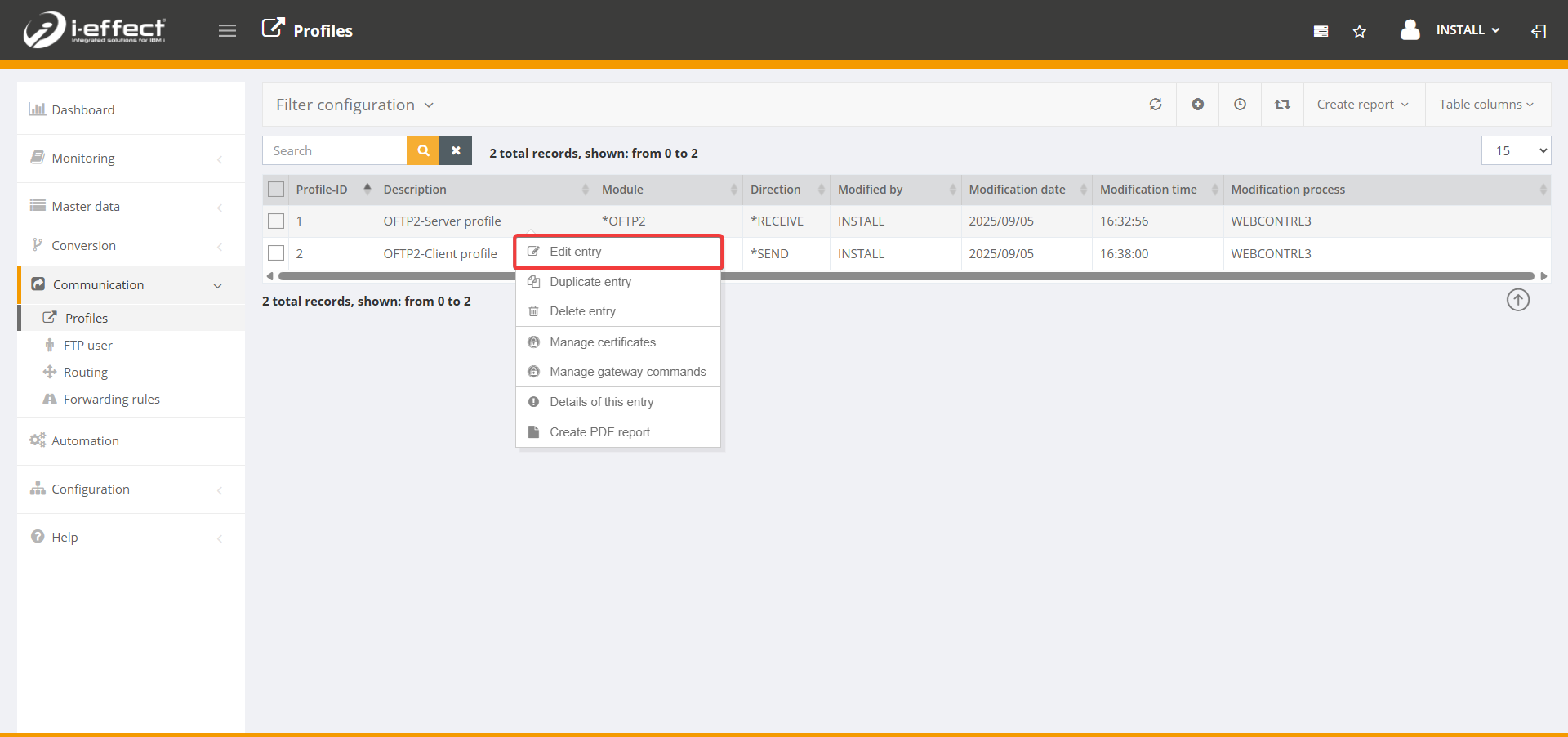Select checkbox for profile 1 row

pyautogui.click(x=276, y=221)
